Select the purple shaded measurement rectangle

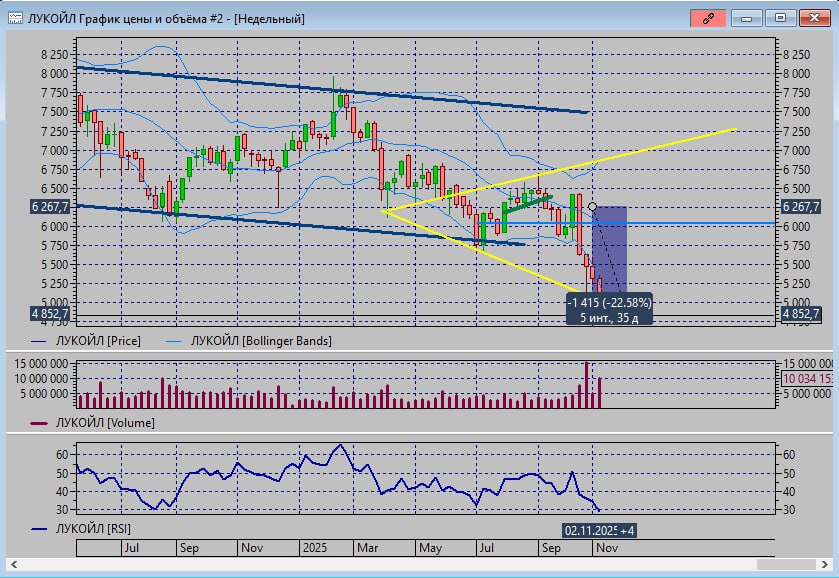pyautogui.click(x=611, y=245)
